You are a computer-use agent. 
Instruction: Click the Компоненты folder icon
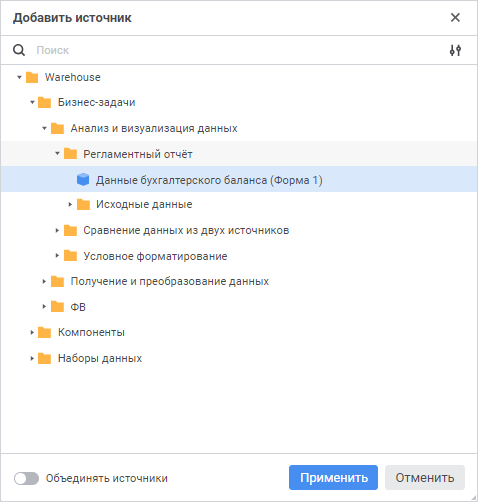(x=45, y=332)
